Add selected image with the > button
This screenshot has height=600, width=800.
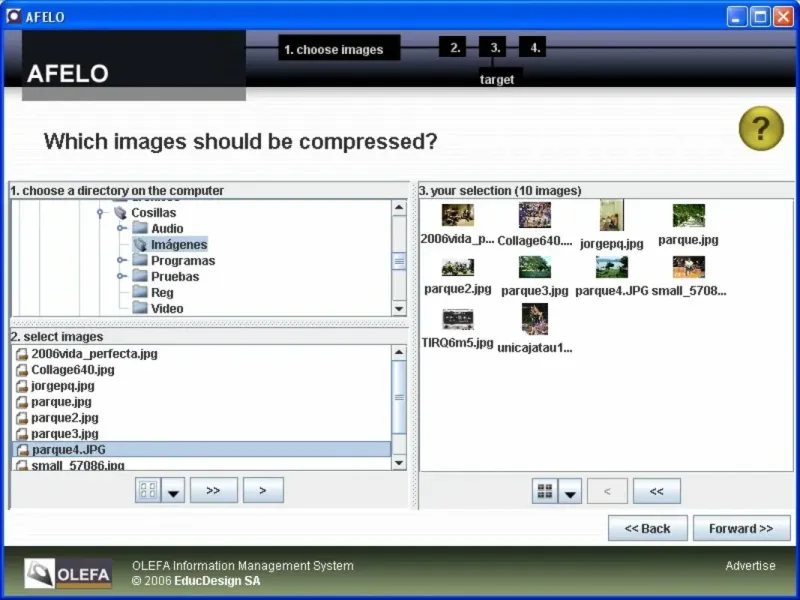[x=263, y=490]
